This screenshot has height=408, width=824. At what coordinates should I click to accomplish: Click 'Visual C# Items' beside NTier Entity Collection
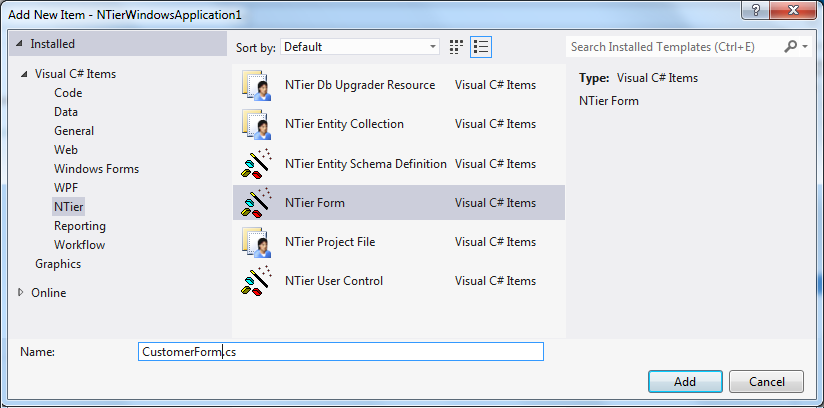tap(496, 124)
